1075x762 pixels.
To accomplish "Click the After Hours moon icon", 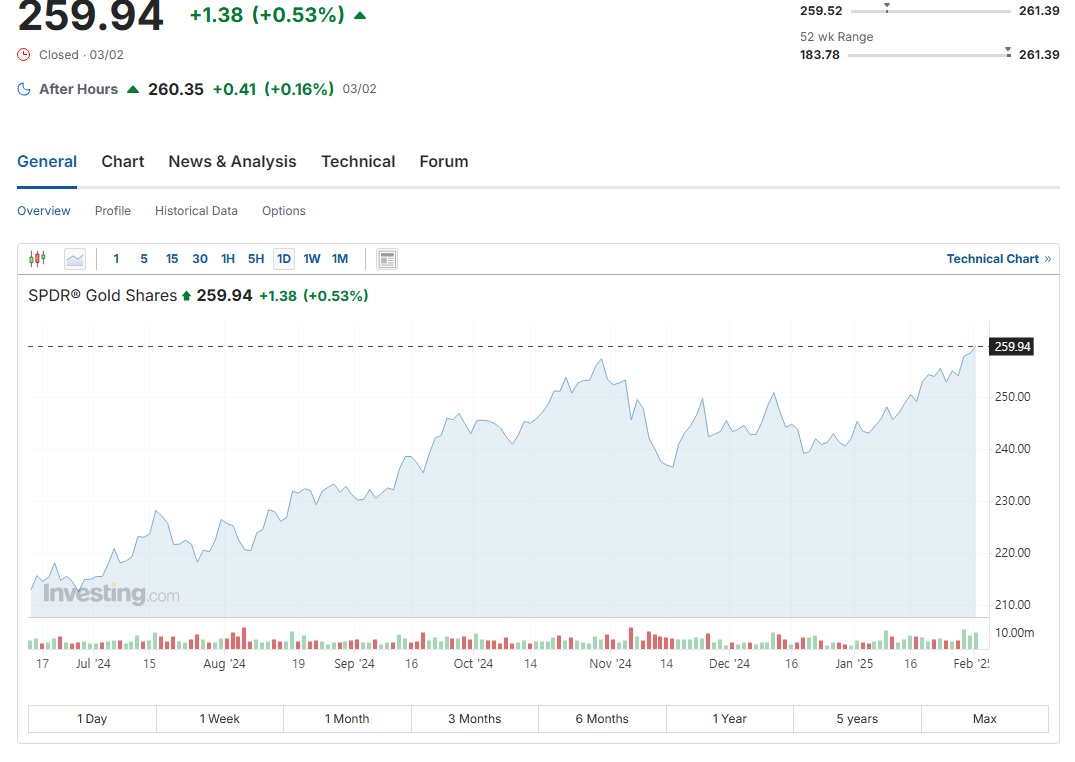I will [x=24, y=89].
